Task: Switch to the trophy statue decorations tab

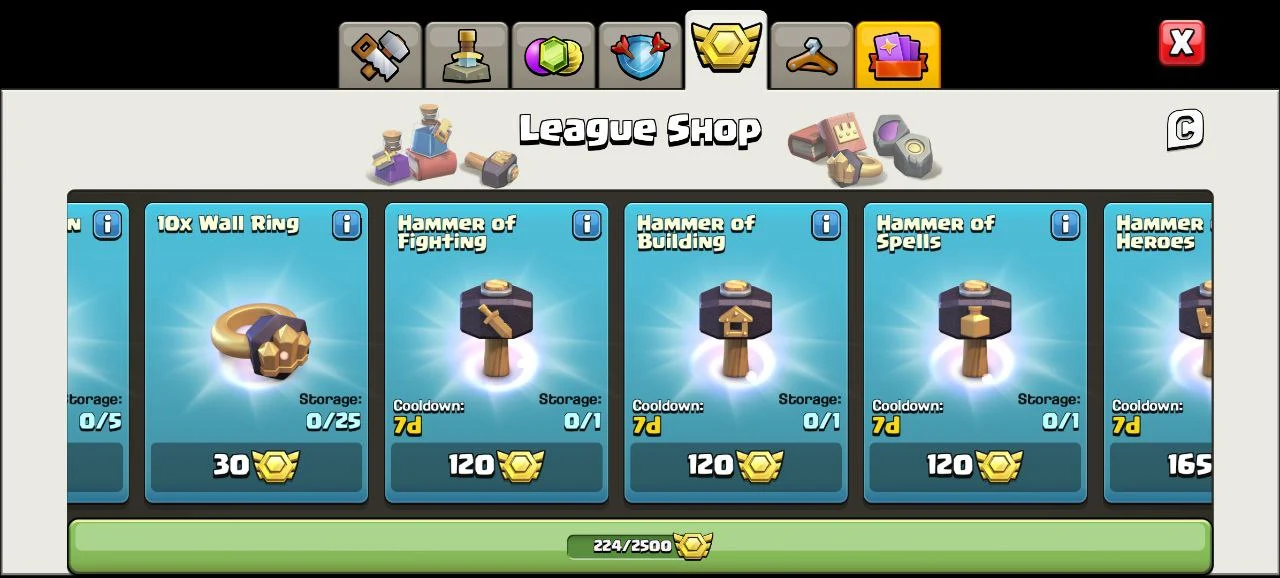Action: pyautogui.click(x=467, y=56)
